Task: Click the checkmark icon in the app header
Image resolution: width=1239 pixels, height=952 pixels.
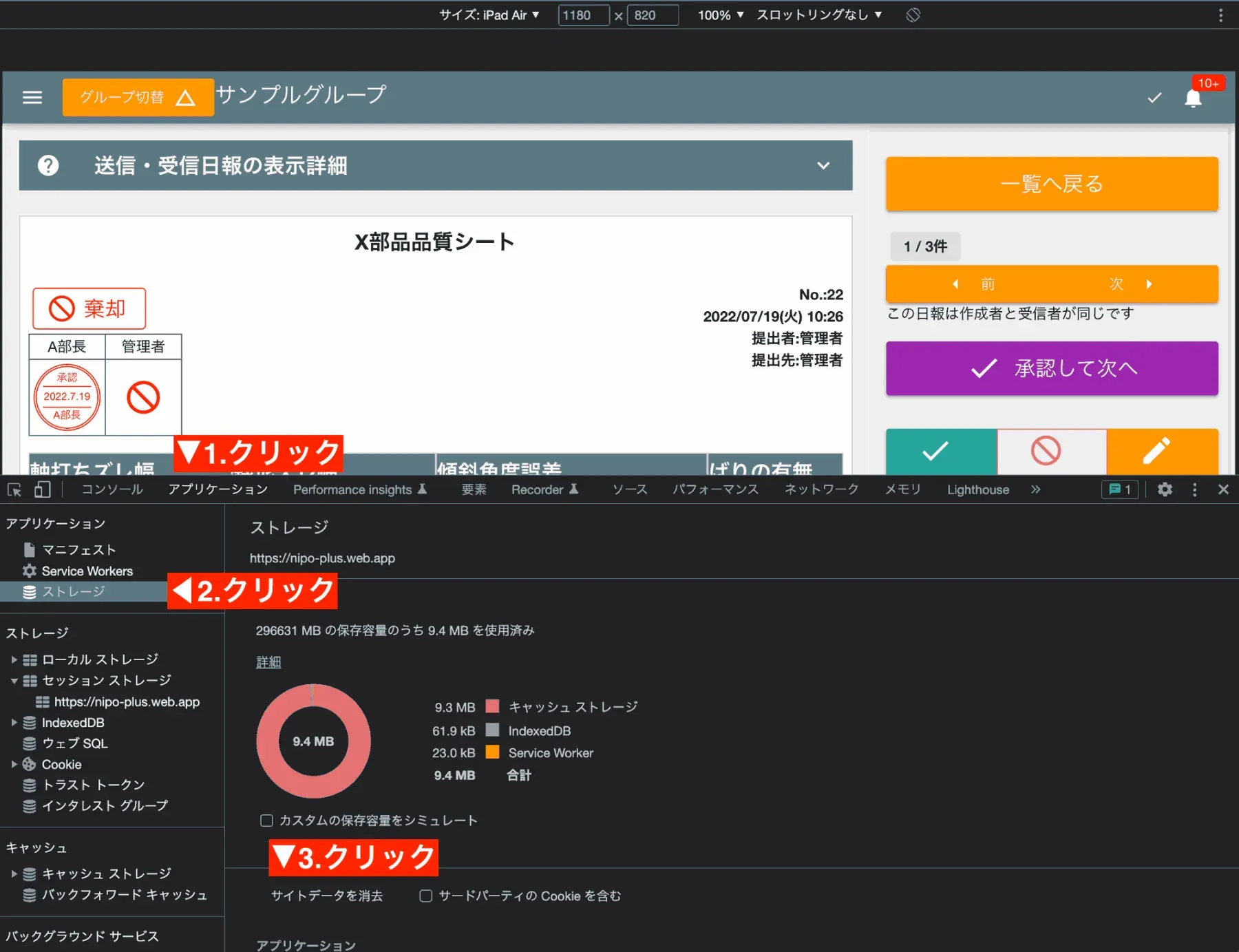Action: (1154, 98)
